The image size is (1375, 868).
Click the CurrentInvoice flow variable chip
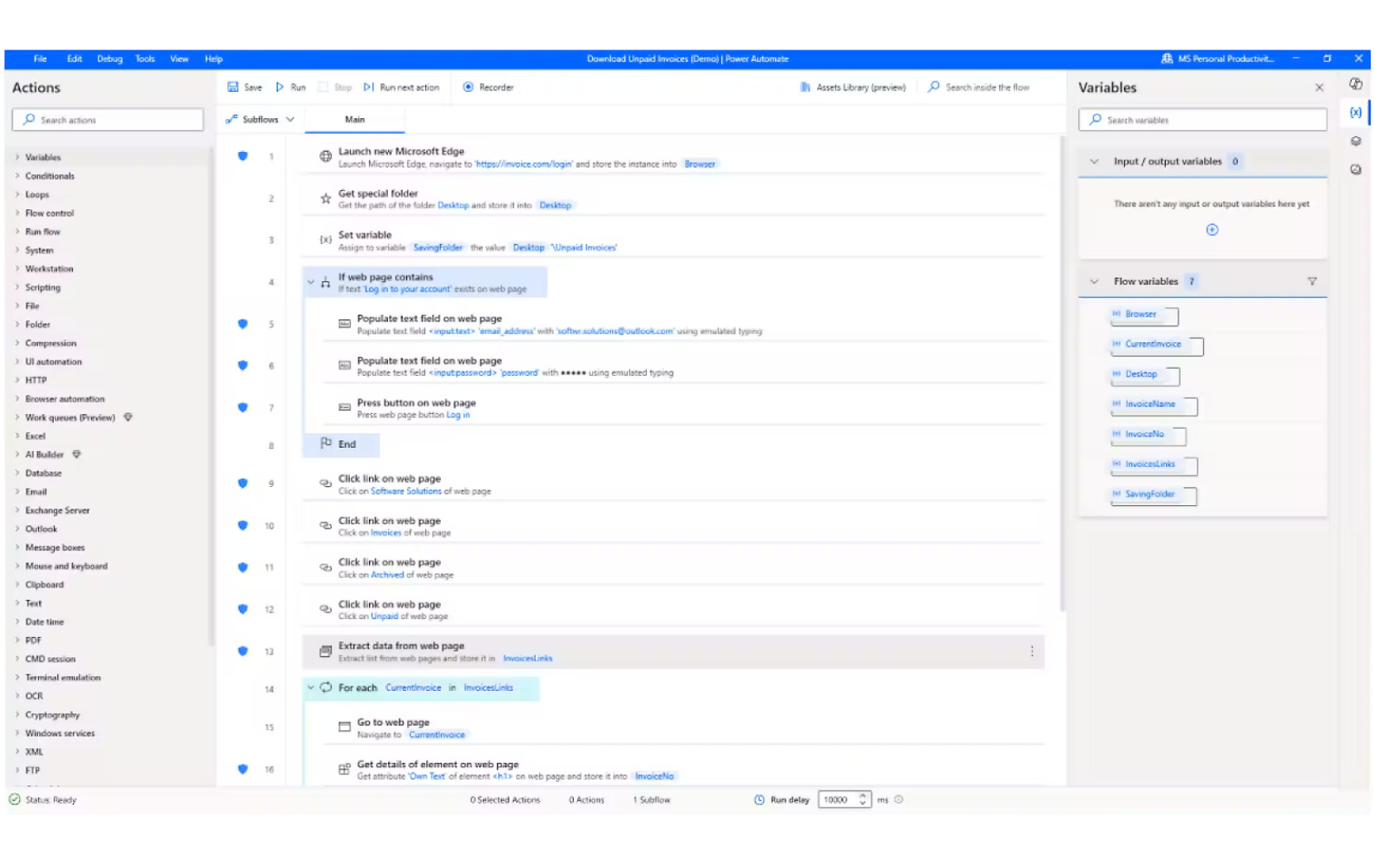[1156, 345]
